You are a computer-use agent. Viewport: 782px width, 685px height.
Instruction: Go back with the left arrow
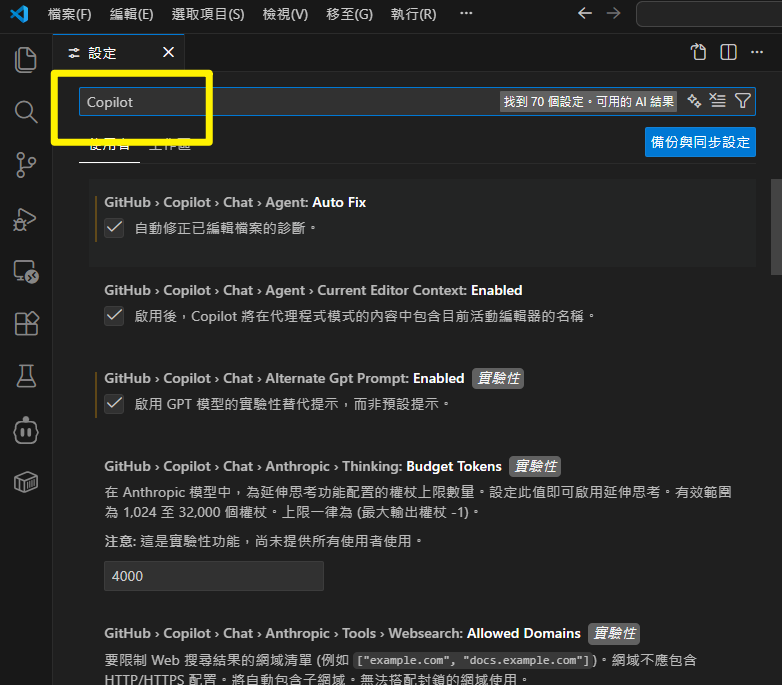pos(585,13)
